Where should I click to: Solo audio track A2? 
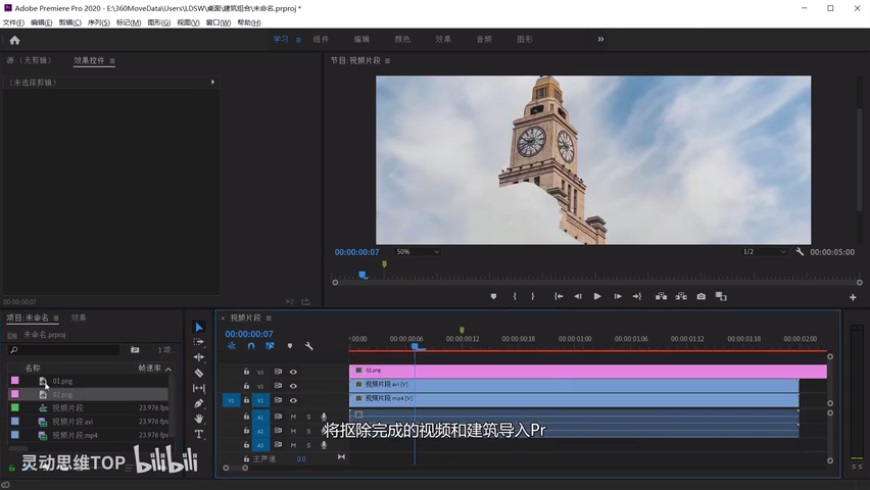[x=308, y=431]
